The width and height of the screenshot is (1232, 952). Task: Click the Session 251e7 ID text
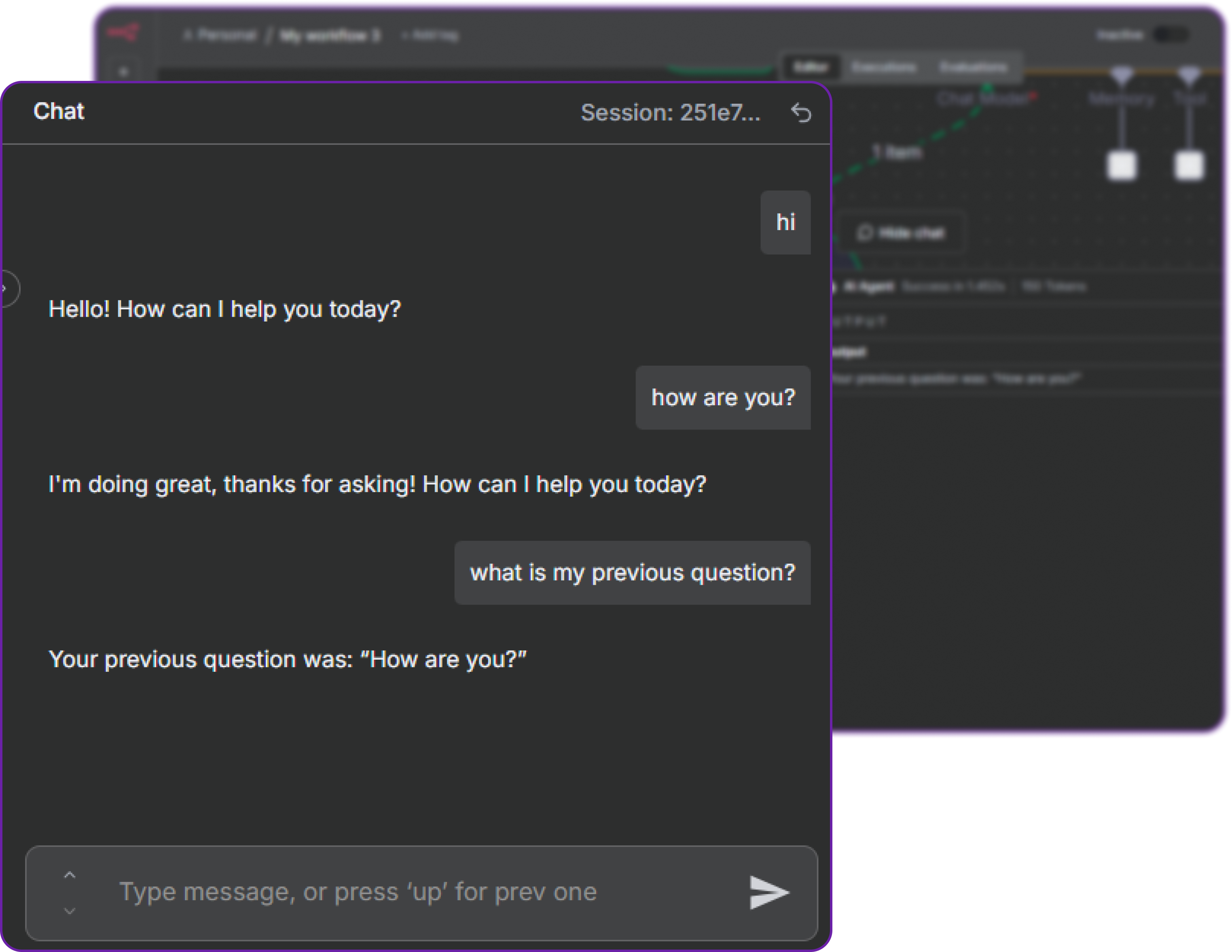pyautogui.click(x=670, y=113)
